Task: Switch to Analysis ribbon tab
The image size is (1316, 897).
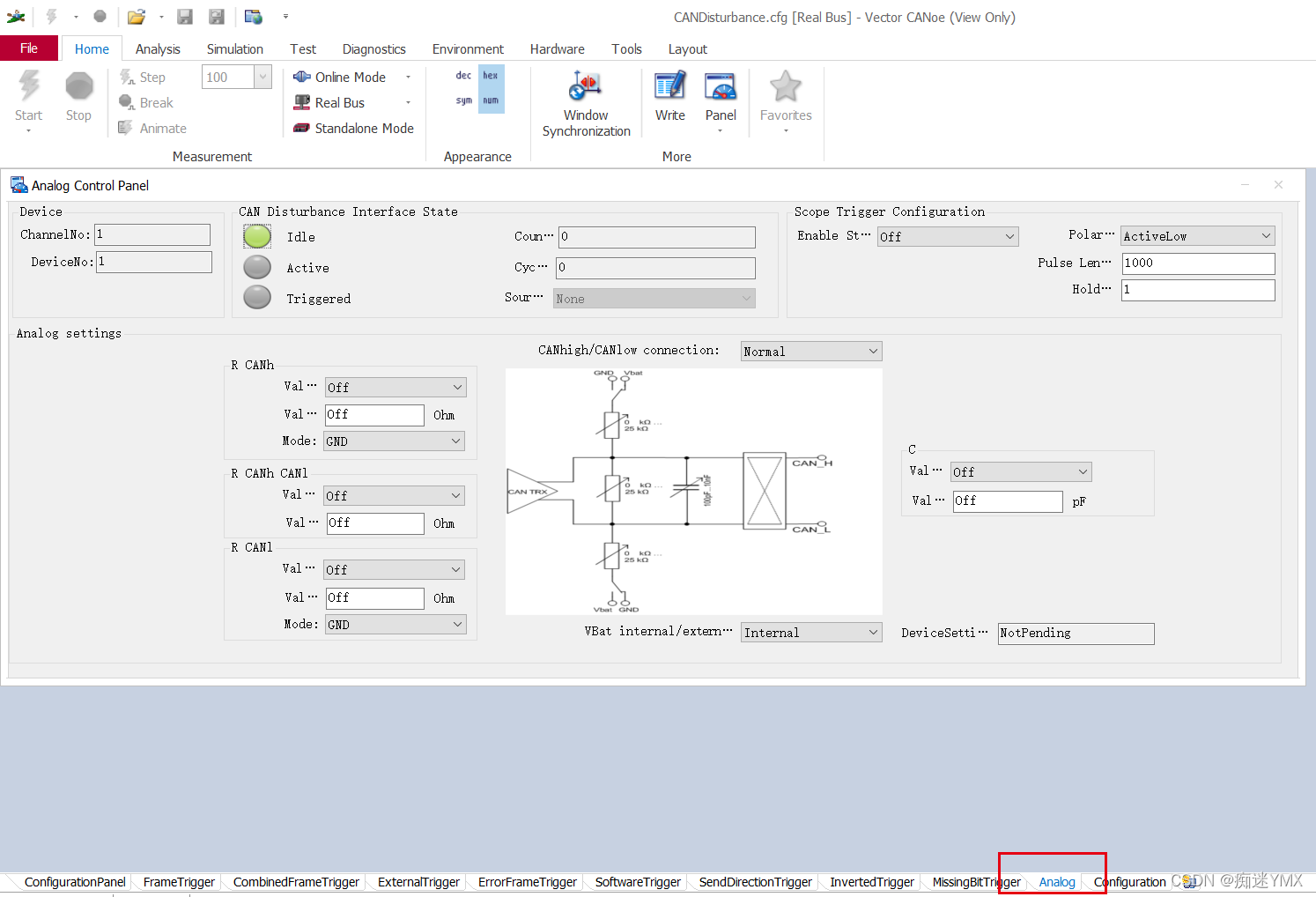Action: pos(158,49)
